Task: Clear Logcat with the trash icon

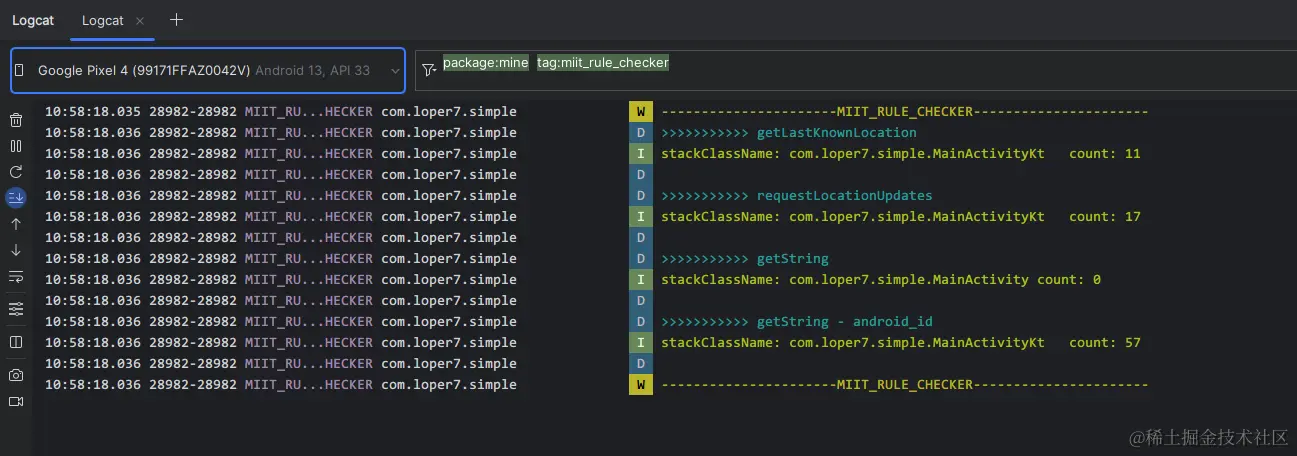Action: 16,120
